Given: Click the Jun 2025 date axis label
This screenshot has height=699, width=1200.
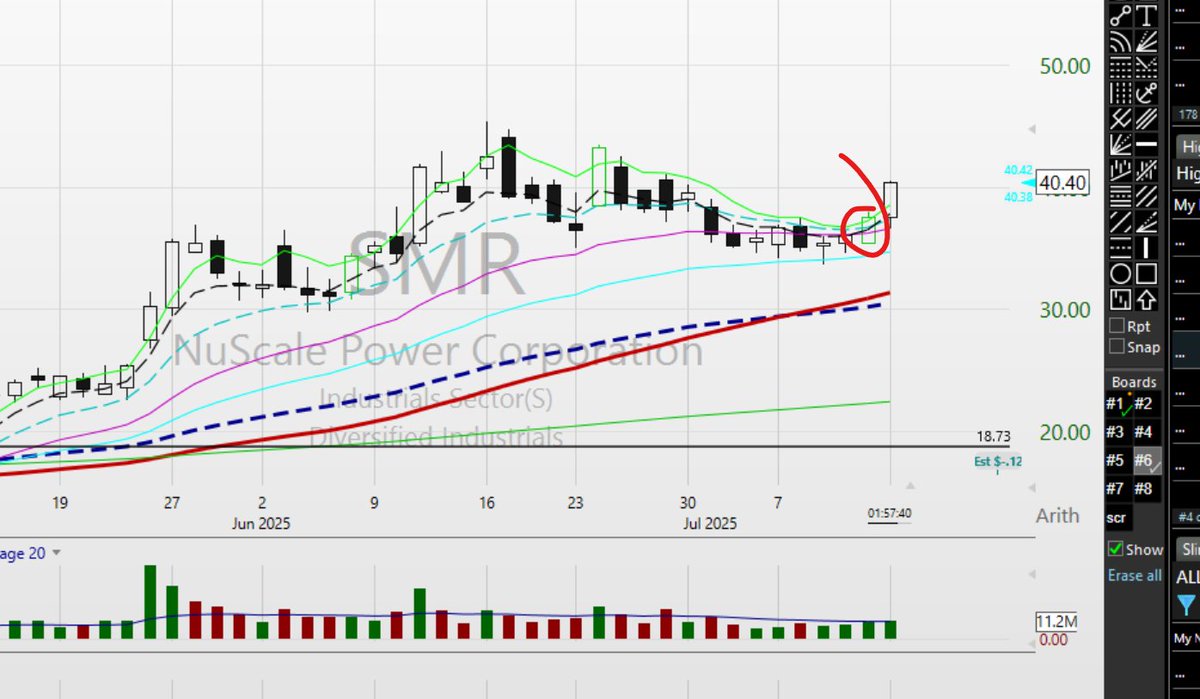Looking at the screenshot, I should pyautogui.click(x=260, y=523).
